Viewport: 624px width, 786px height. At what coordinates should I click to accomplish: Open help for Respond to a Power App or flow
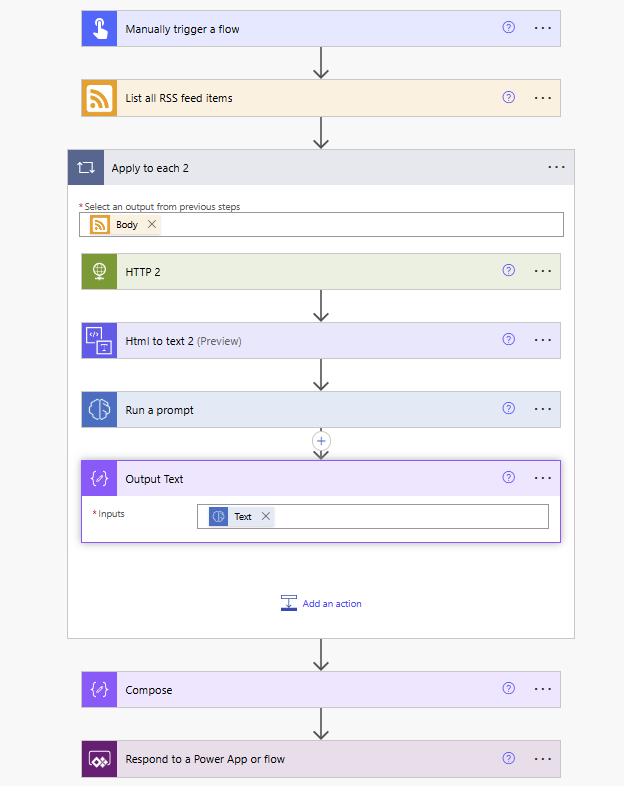pyautogui.click(x=508, y=758)
